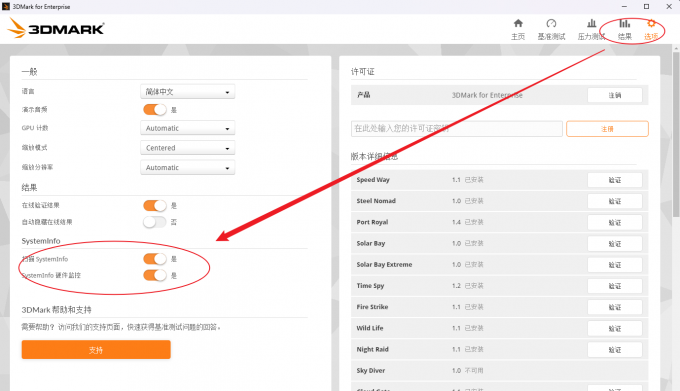The height and width of the screenshot is (391, 680).
Task: Enable auto-hide online results switch
Action: click(x=155, y=222)
